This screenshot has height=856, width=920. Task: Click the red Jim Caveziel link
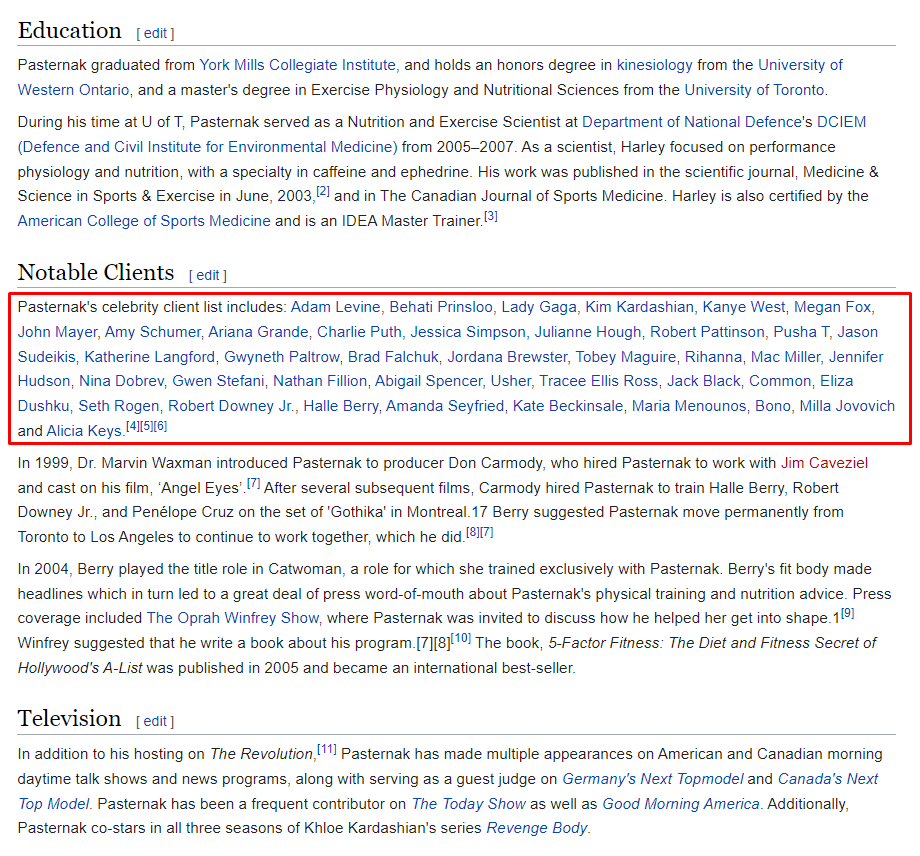point(824,463)
